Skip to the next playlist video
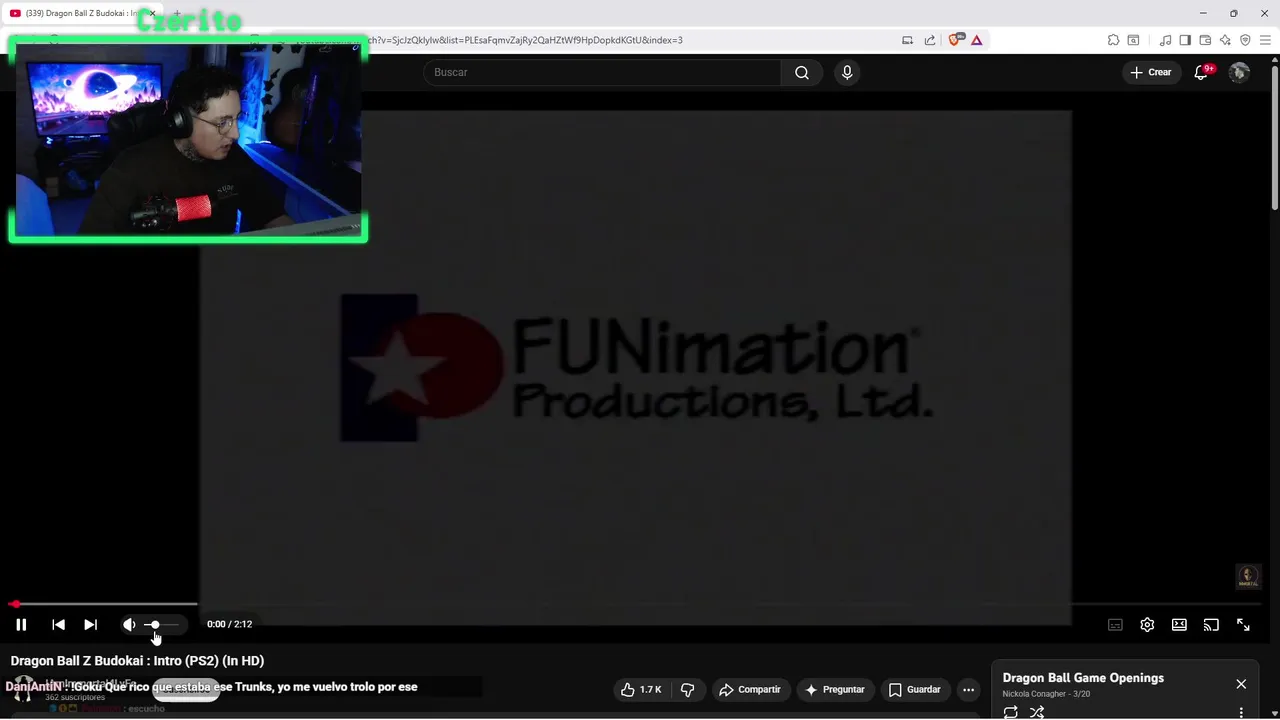Screen dimensions: 1280x720 coord(90,624)
